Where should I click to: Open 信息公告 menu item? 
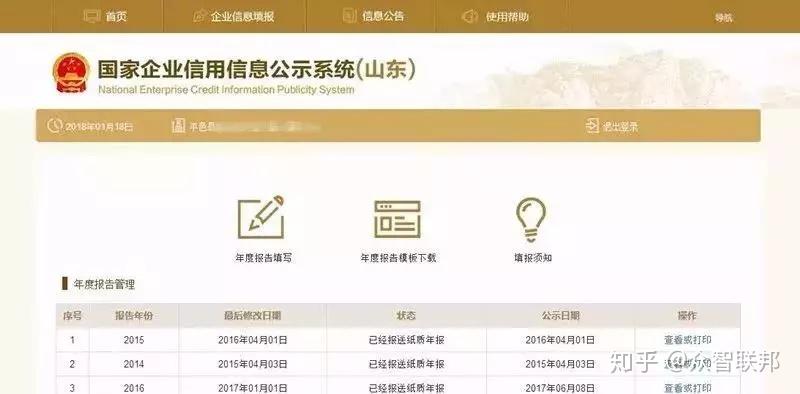tap(383, 16)
